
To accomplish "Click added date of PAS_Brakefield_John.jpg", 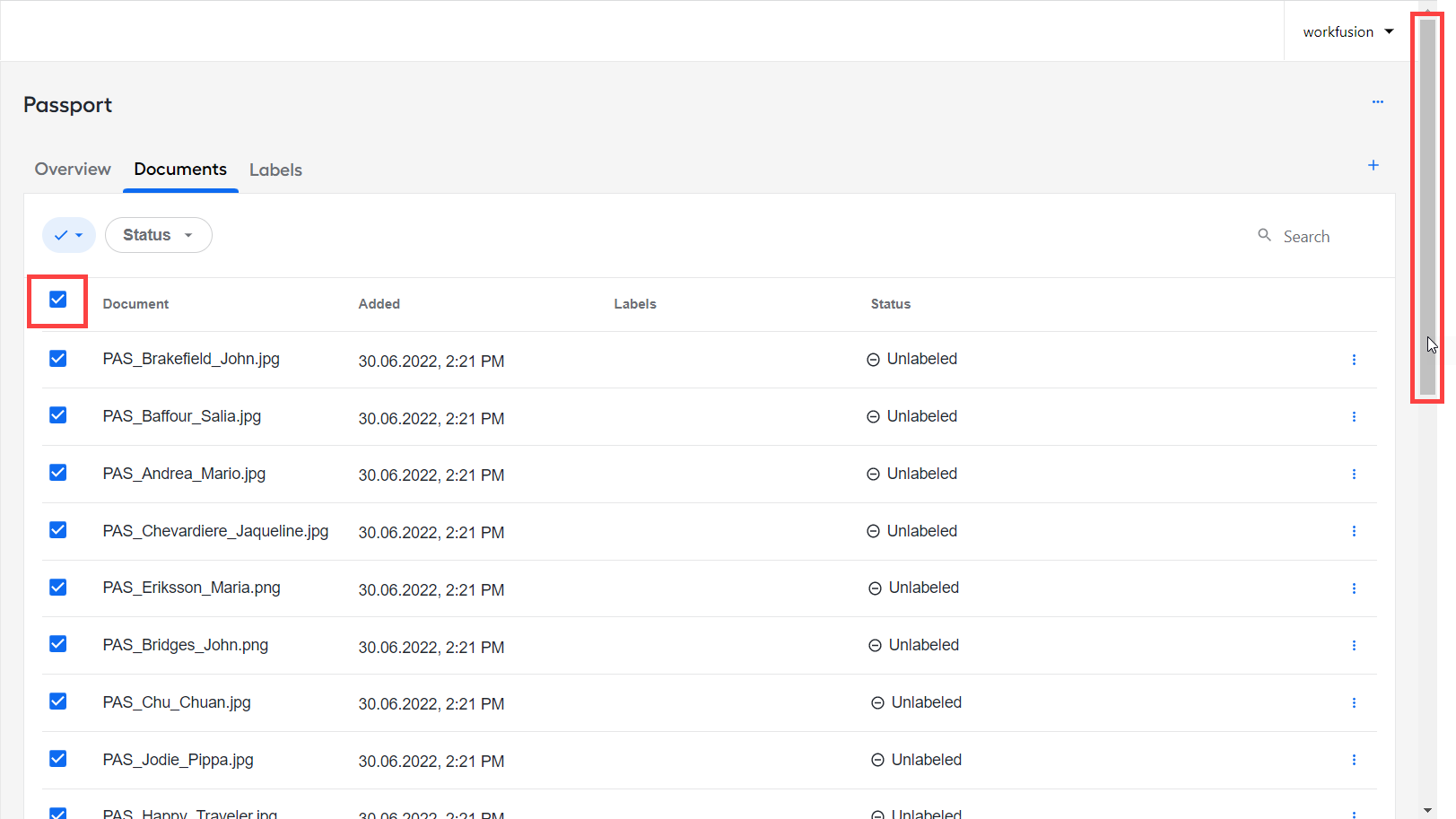I will click(x=432, y=362).
